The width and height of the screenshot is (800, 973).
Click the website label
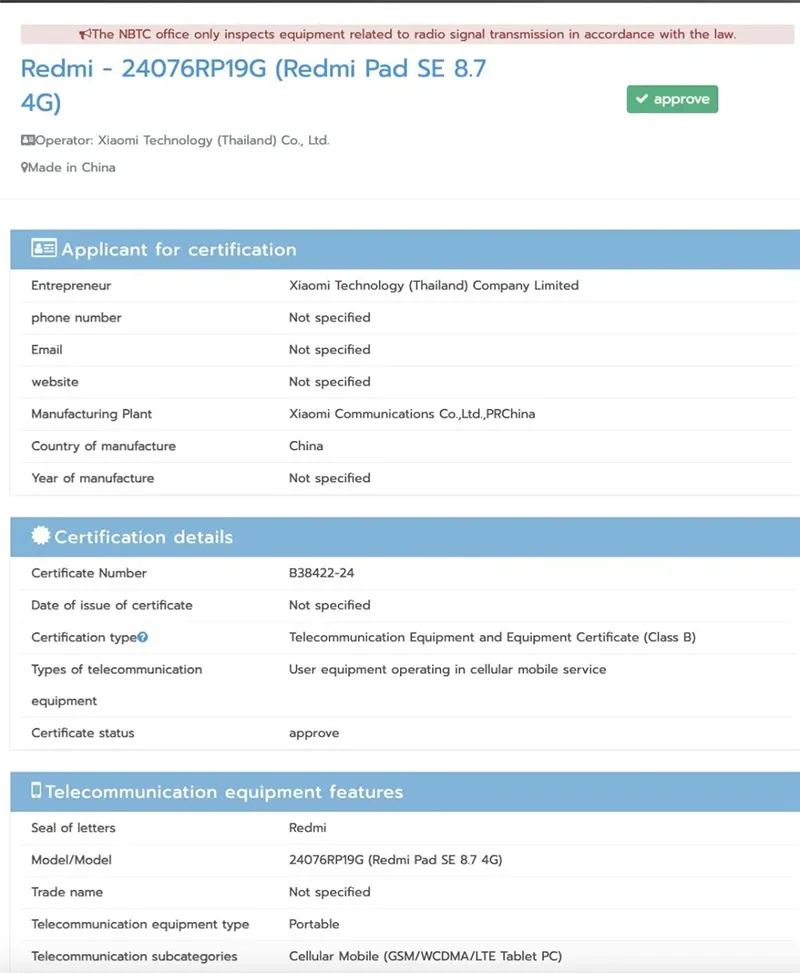(55, 382)
